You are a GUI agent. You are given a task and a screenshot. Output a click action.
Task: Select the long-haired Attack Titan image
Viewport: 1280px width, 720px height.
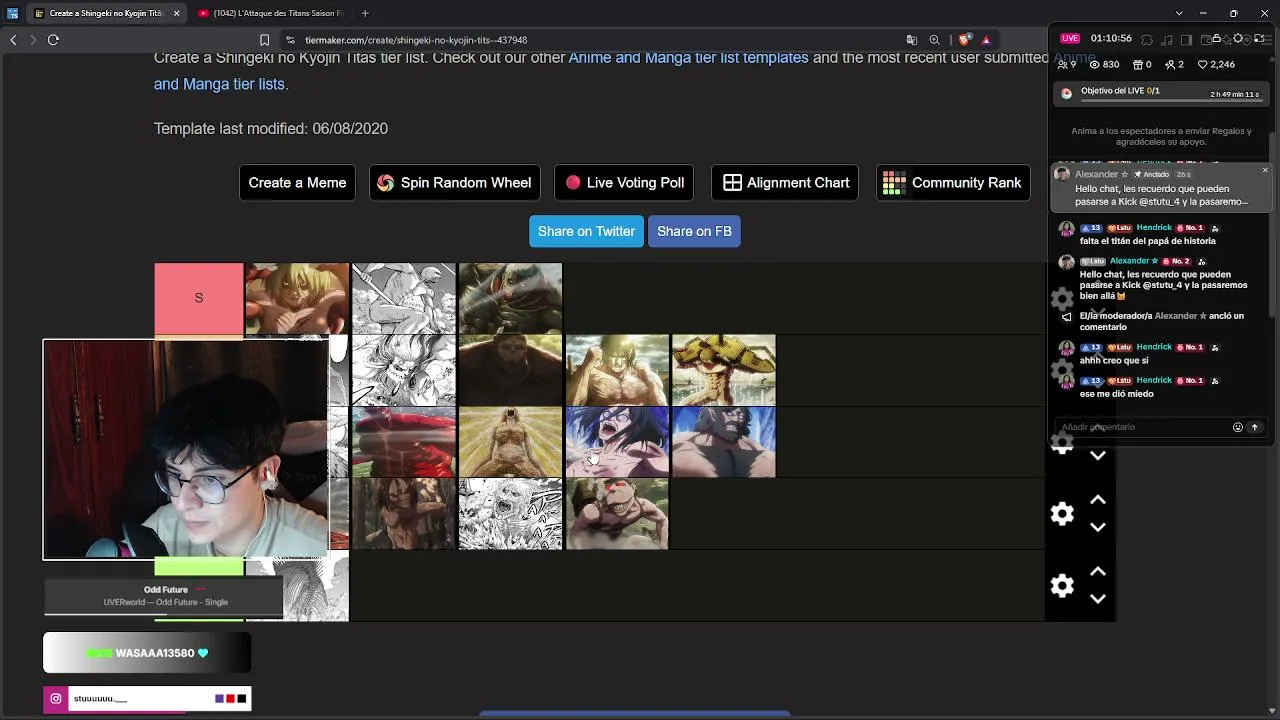tap(404, 514)
